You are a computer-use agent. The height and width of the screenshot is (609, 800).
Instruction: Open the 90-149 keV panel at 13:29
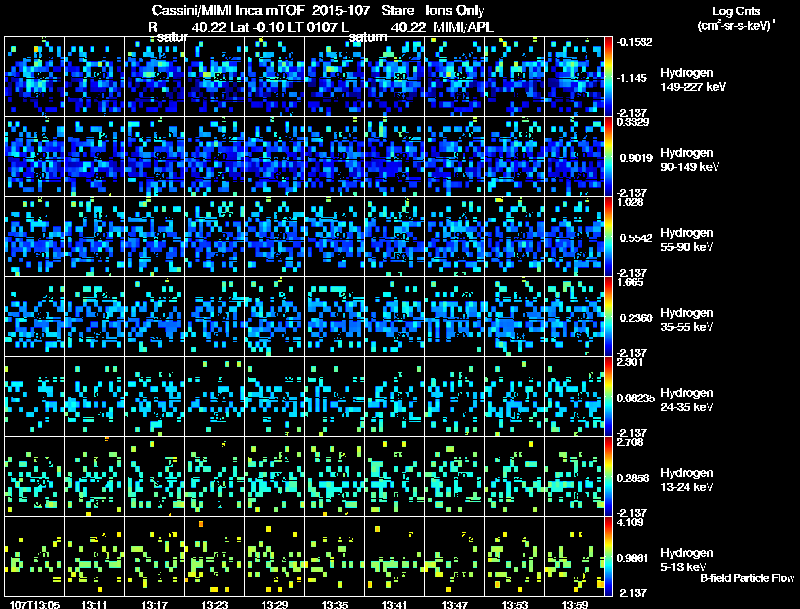pos(275,157)
